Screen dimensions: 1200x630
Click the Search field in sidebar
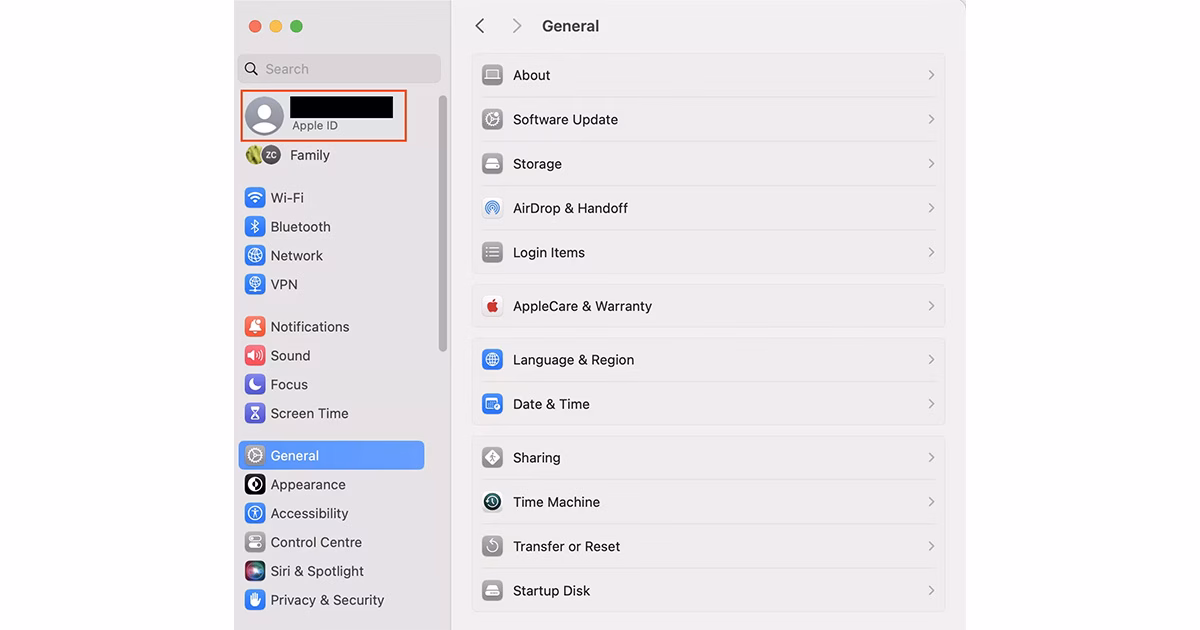point(340,69)
